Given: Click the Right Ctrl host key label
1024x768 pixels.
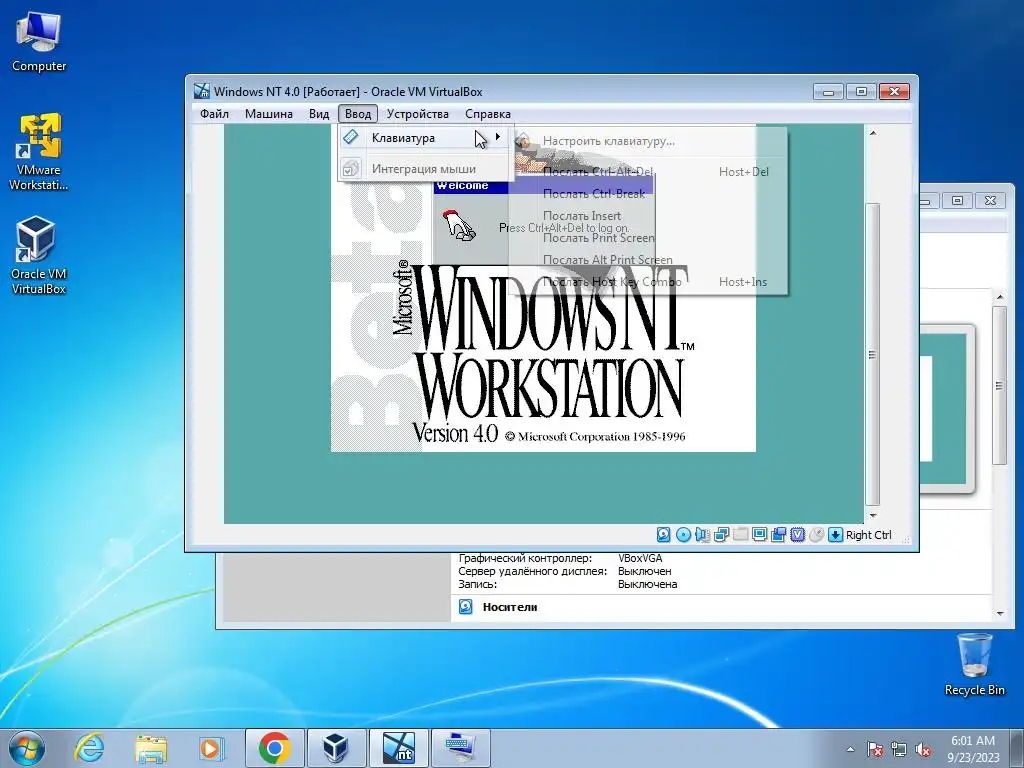Looking at the screenshot, I should point(869,535).
